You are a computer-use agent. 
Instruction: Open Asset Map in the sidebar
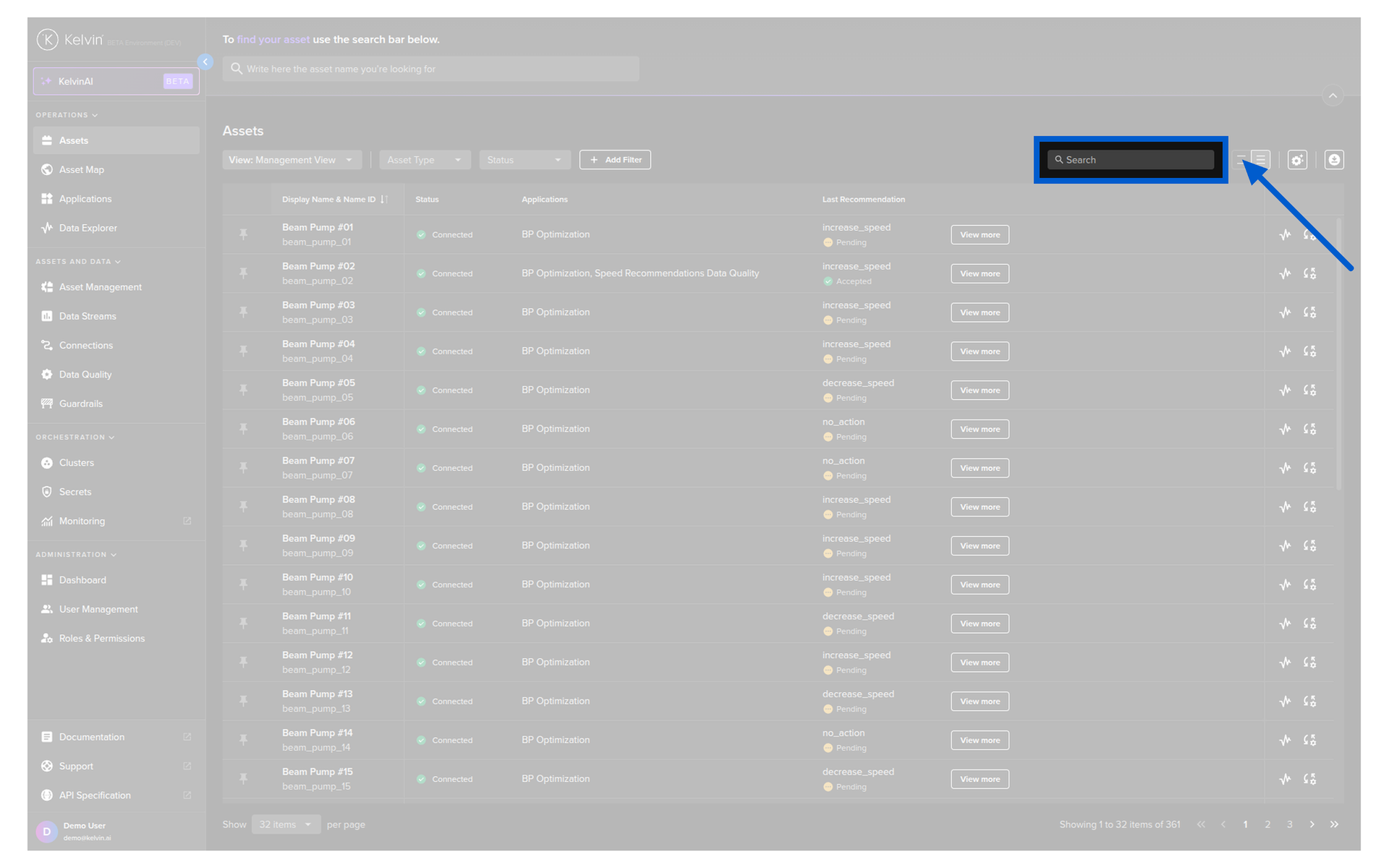[82, 169]
